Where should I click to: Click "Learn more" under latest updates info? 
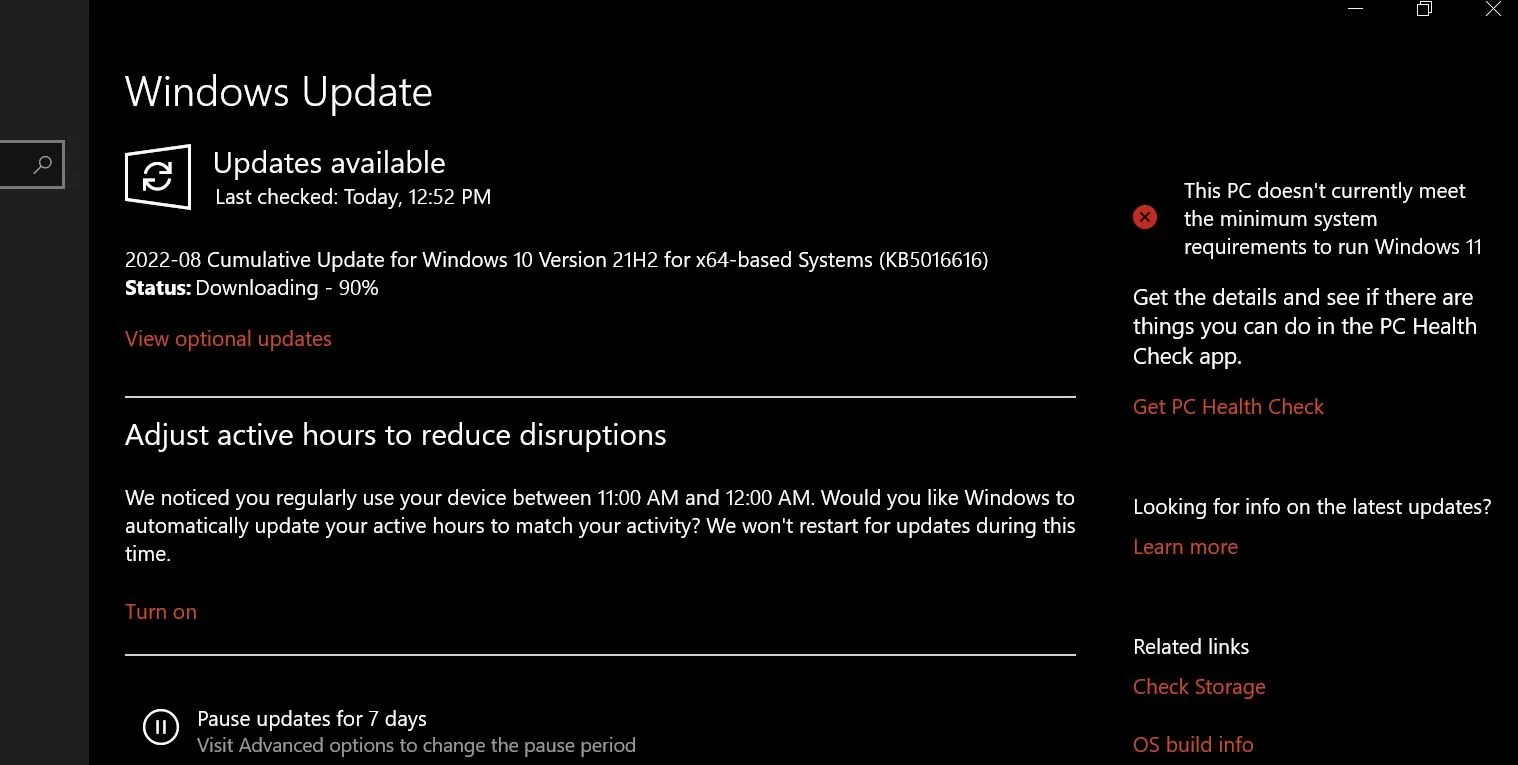tap(1185, 546)
